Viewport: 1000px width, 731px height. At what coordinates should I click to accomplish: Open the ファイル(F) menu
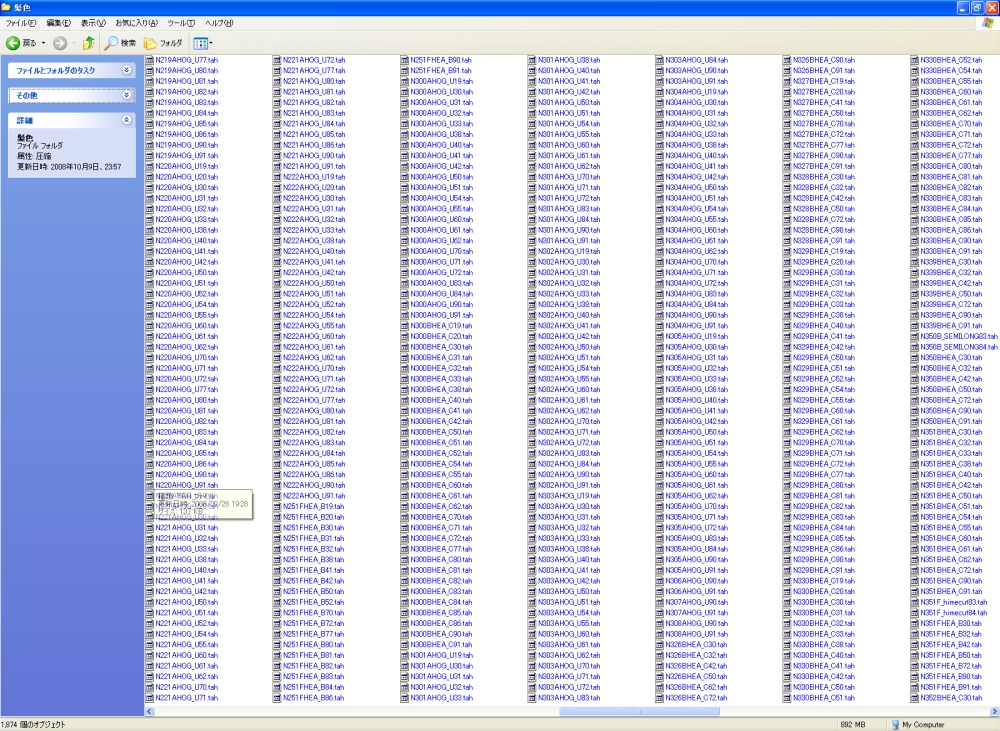pyautogui.click(x=20, y=22)
